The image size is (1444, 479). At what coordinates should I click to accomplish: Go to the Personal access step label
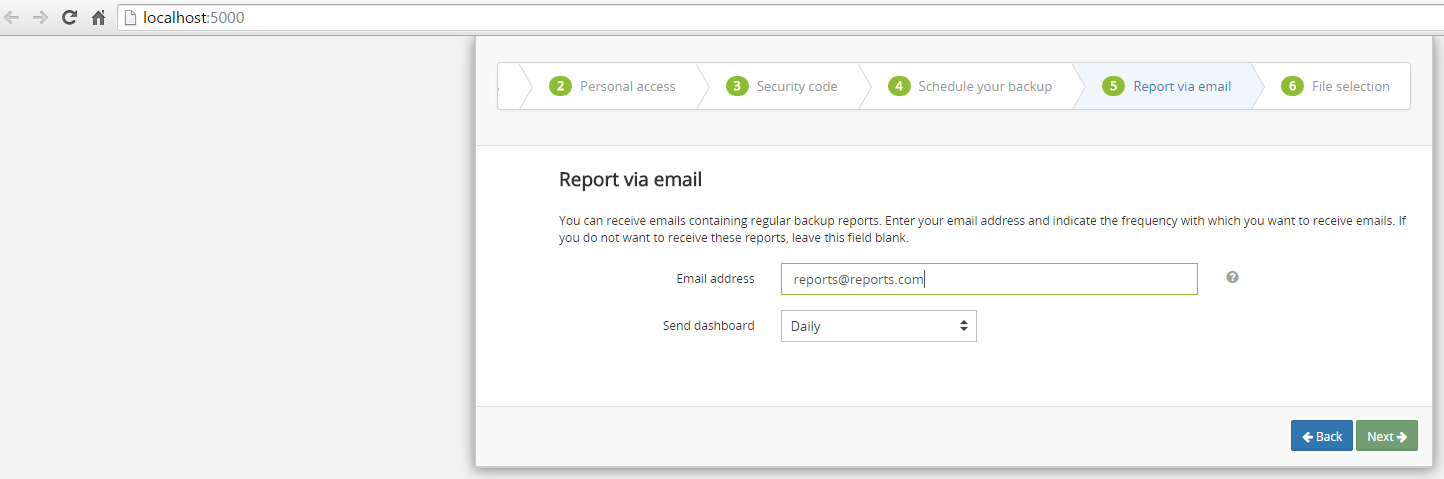(x=628, y=86)
